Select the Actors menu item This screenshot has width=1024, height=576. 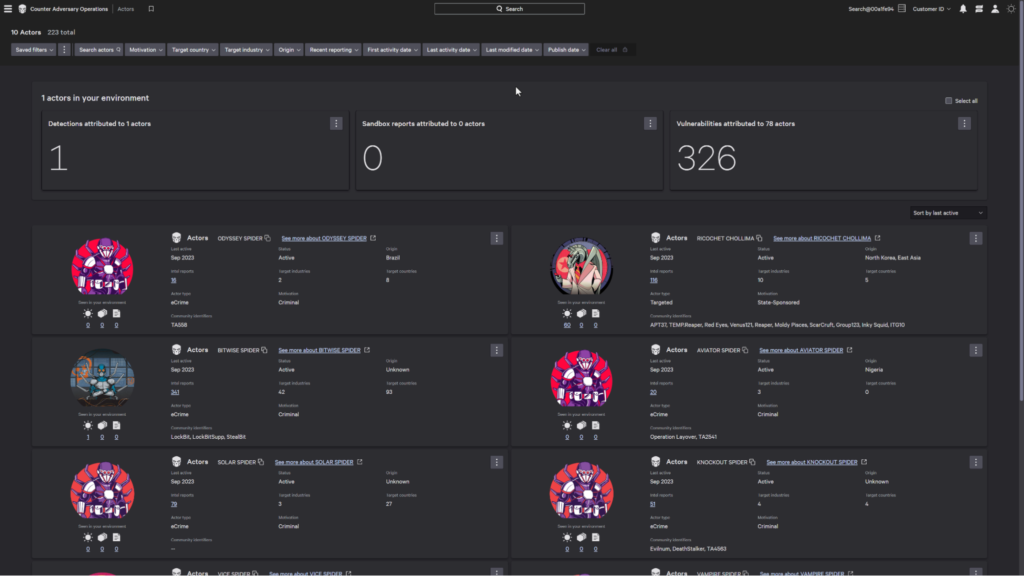(126, 8)
